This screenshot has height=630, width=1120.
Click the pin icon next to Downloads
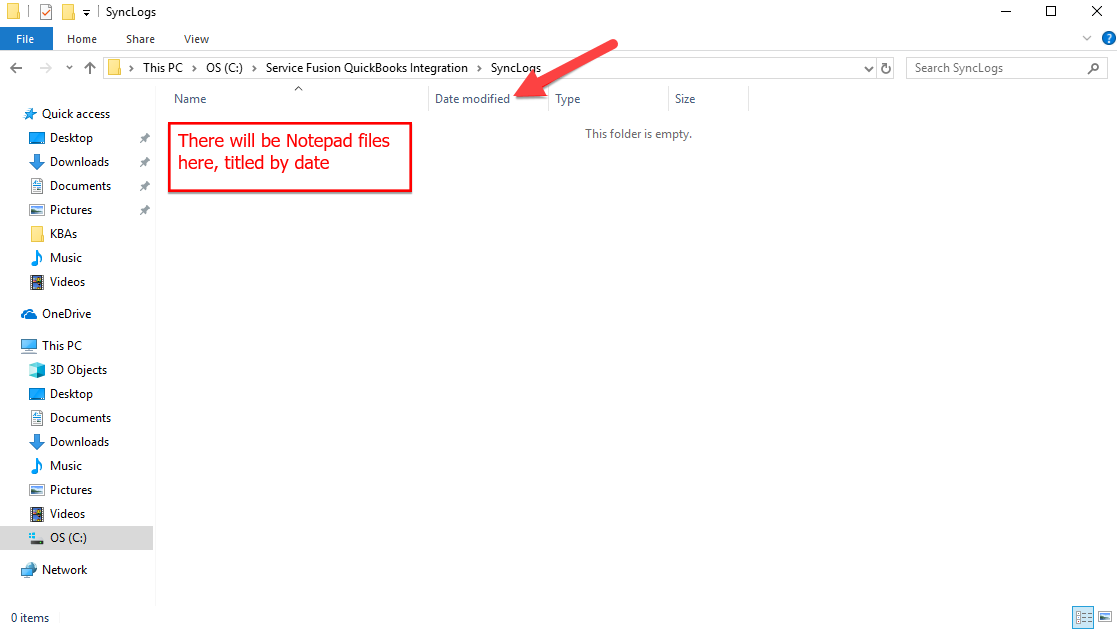tap(144, 162)
